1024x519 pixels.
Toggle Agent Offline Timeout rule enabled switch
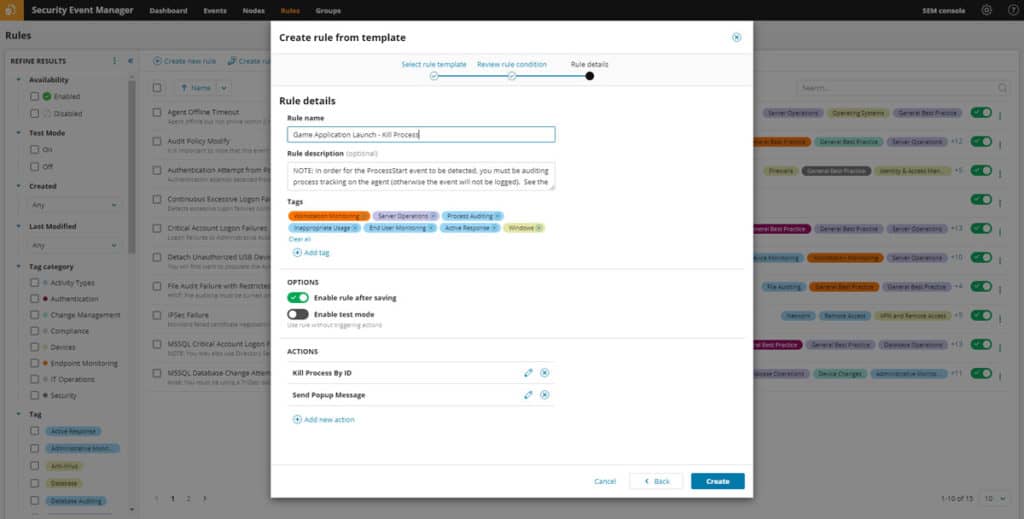[981, 112]
